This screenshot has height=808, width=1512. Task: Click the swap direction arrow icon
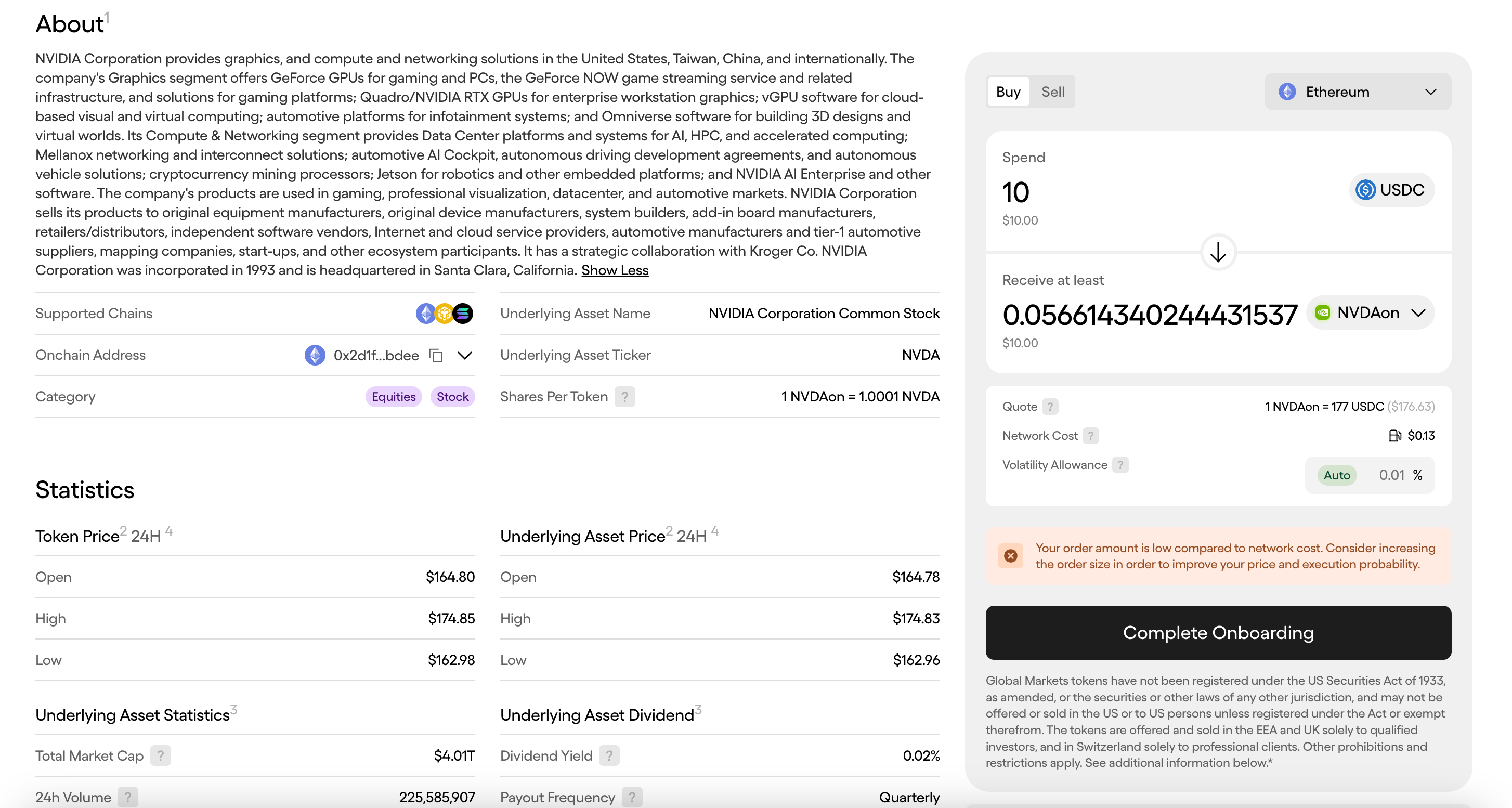tap(1218, 252)
